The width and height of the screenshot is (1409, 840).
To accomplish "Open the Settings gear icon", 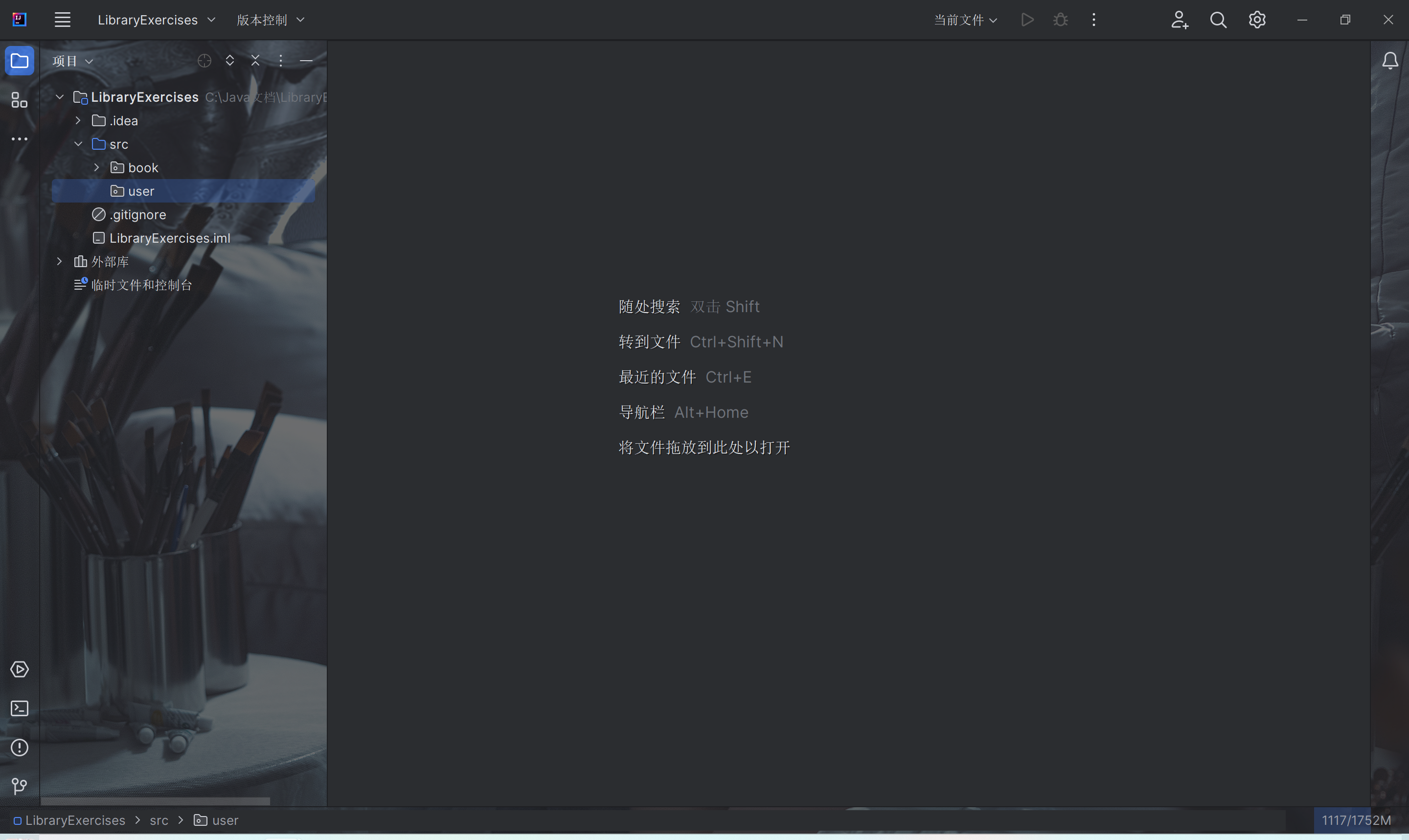I will click(x=1257, y=20).
